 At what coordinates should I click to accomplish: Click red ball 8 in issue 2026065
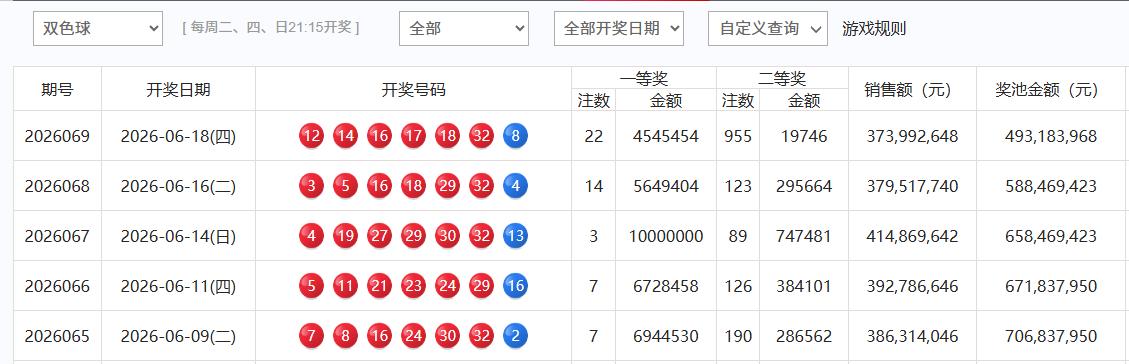(x=346, y=336)
